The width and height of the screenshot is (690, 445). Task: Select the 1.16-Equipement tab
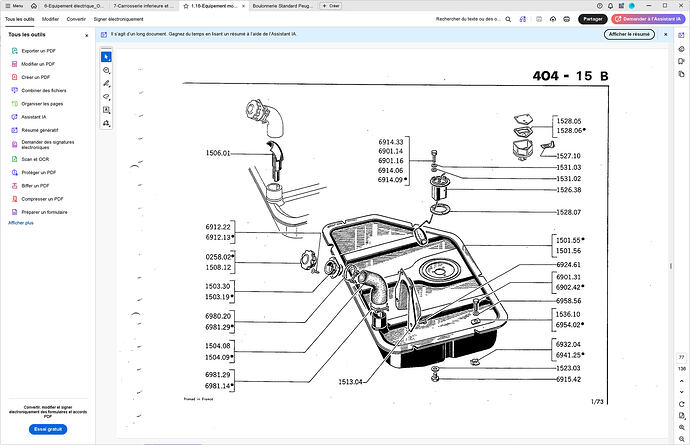[x=214, y=6]
